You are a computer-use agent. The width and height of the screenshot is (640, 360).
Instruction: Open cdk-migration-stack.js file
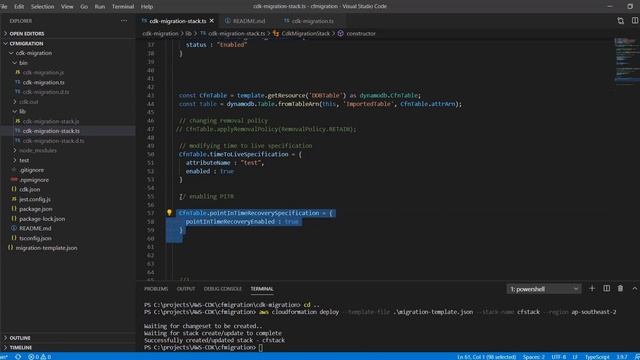(x=51, y=121)
